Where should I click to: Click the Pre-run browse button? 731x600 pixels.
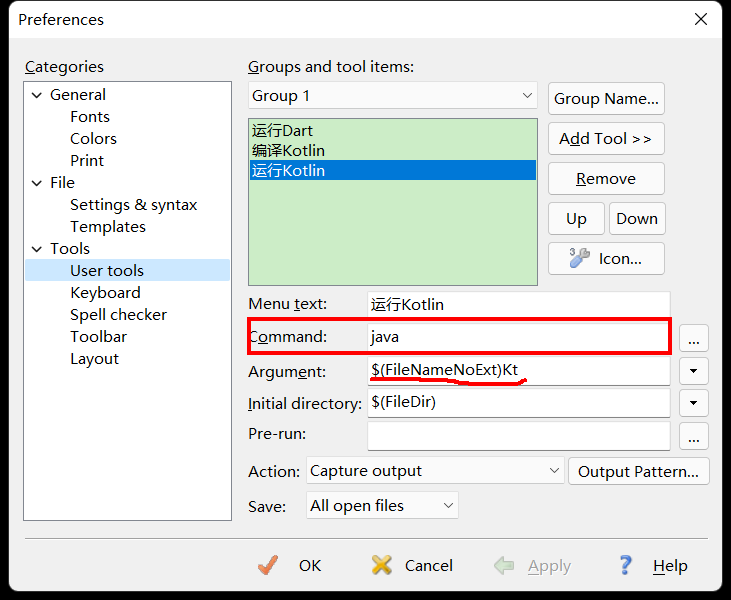click(x=694, y=436)
